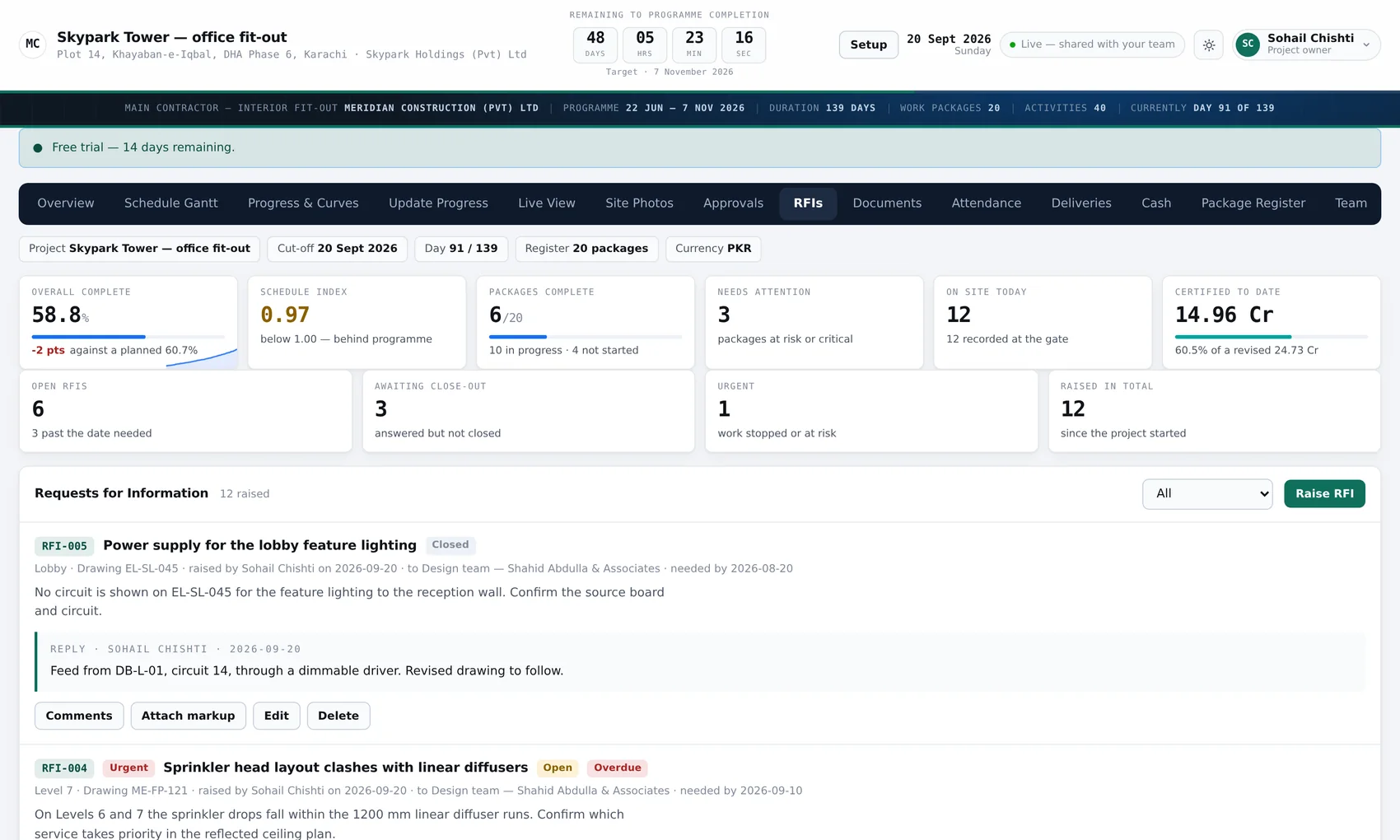Click the Urgent RFIs summary card
This screenshot has width=1400, height=840.
pos(871,411)
